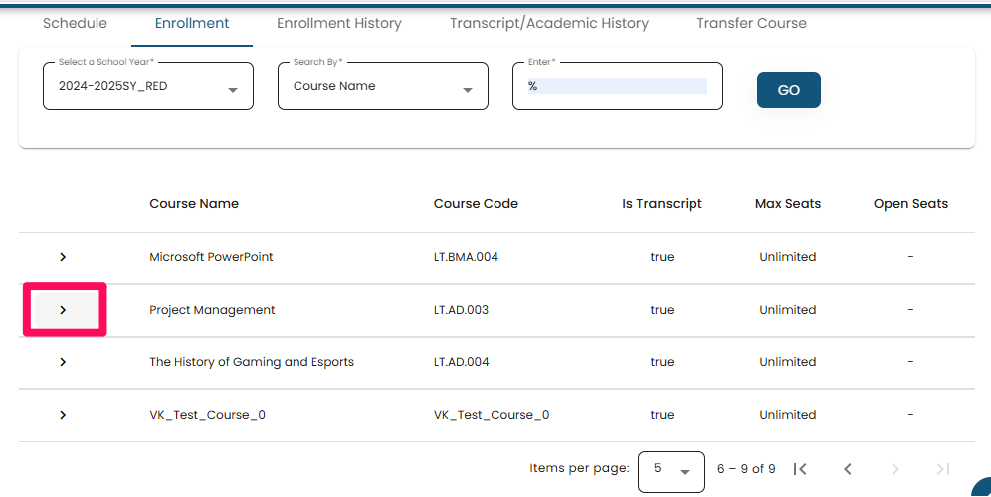Click the Enter search text field
Screen dimensions: 991x497
point(616,87)
